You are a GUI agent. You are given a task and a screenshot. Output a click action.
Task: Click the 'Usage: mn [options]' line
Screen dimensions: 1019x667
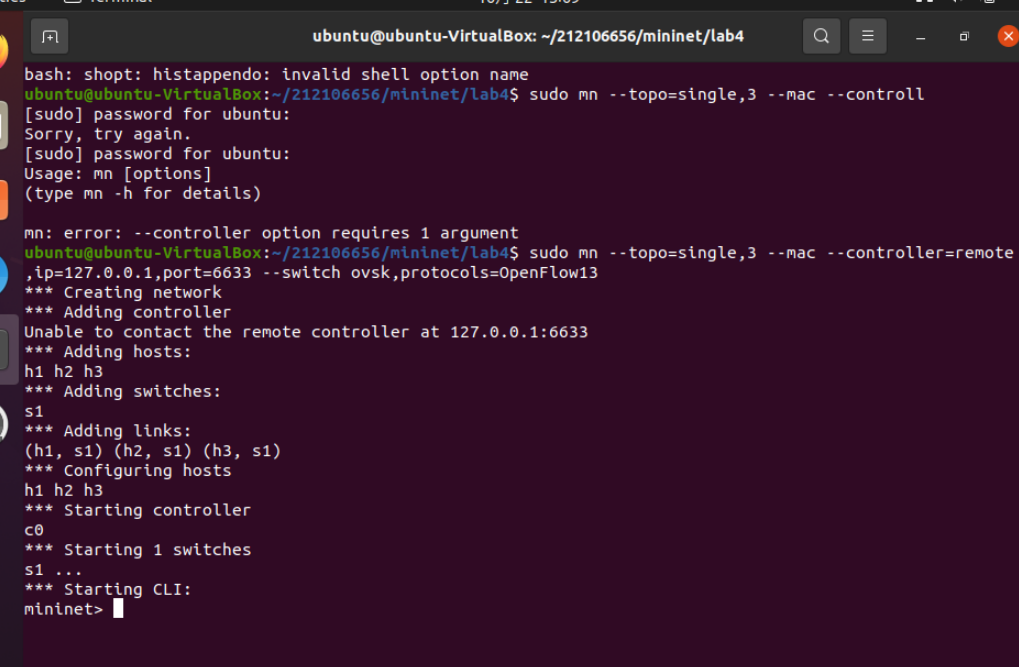coord(118,174)
